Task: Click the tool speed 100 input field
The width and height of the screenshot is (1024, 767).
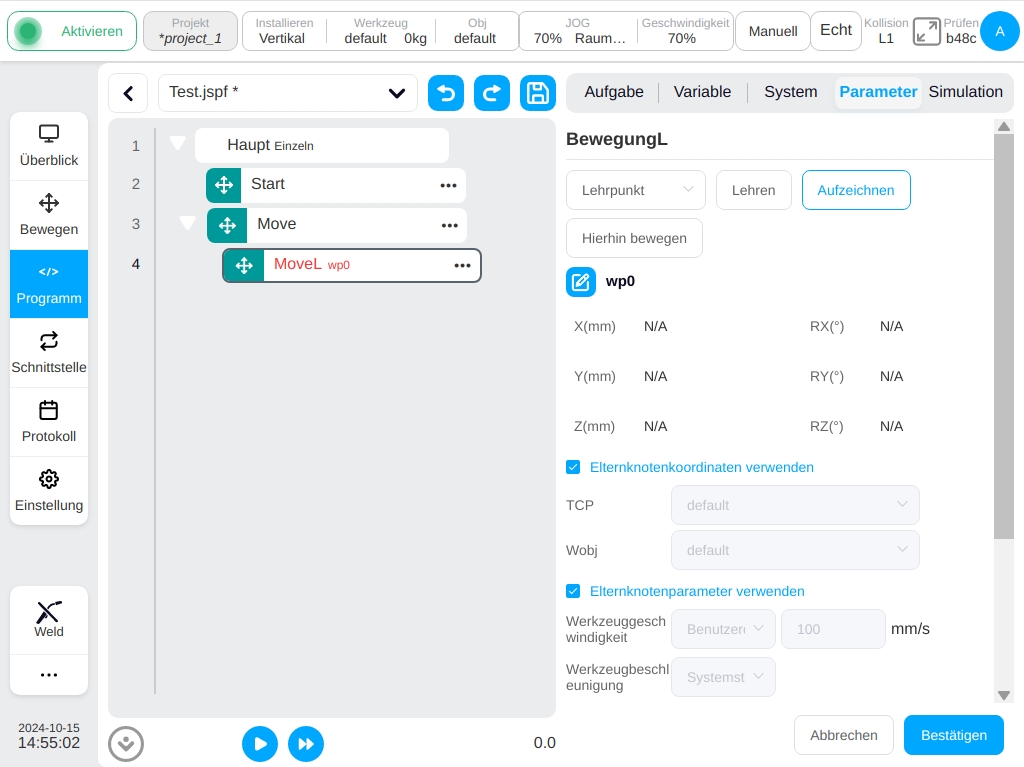Action: [x=833, y=629]
